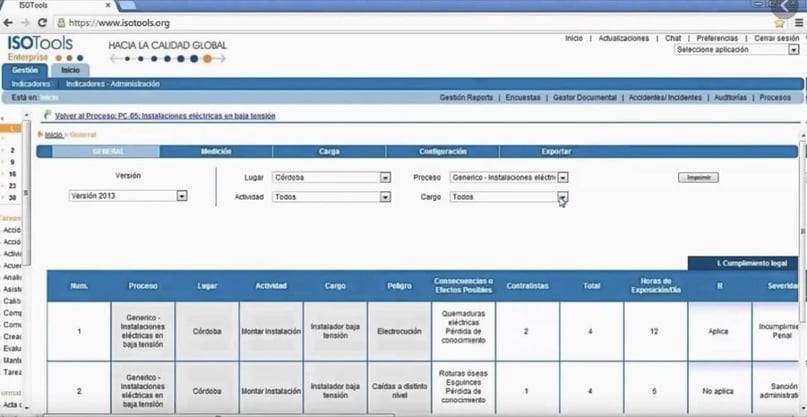Screen dimensions: 807x417
Task: Click the Aplica cell in row 1
Action: [x=719, y=332]
